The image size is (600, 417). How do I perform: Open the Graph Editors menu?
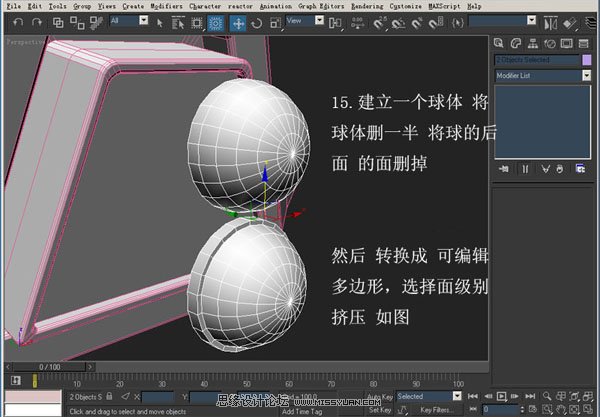pyautogui.click(x=321, y=6)
